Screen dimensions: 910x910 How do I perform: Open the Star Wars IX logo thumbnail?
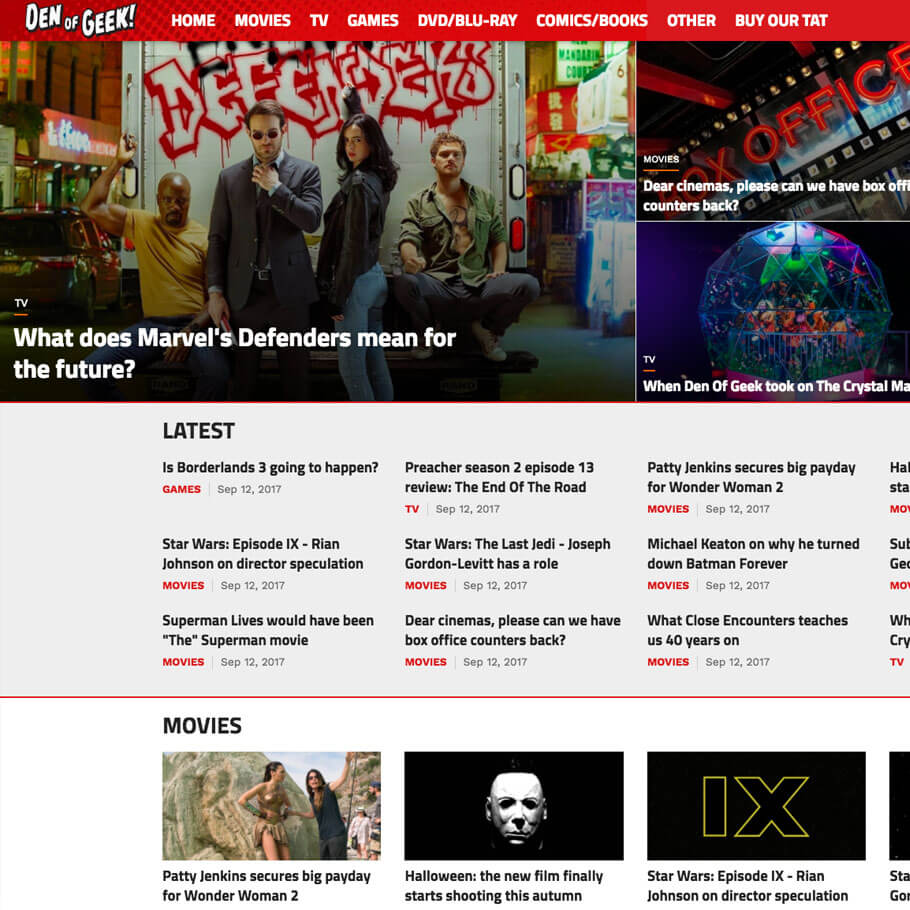756,806
